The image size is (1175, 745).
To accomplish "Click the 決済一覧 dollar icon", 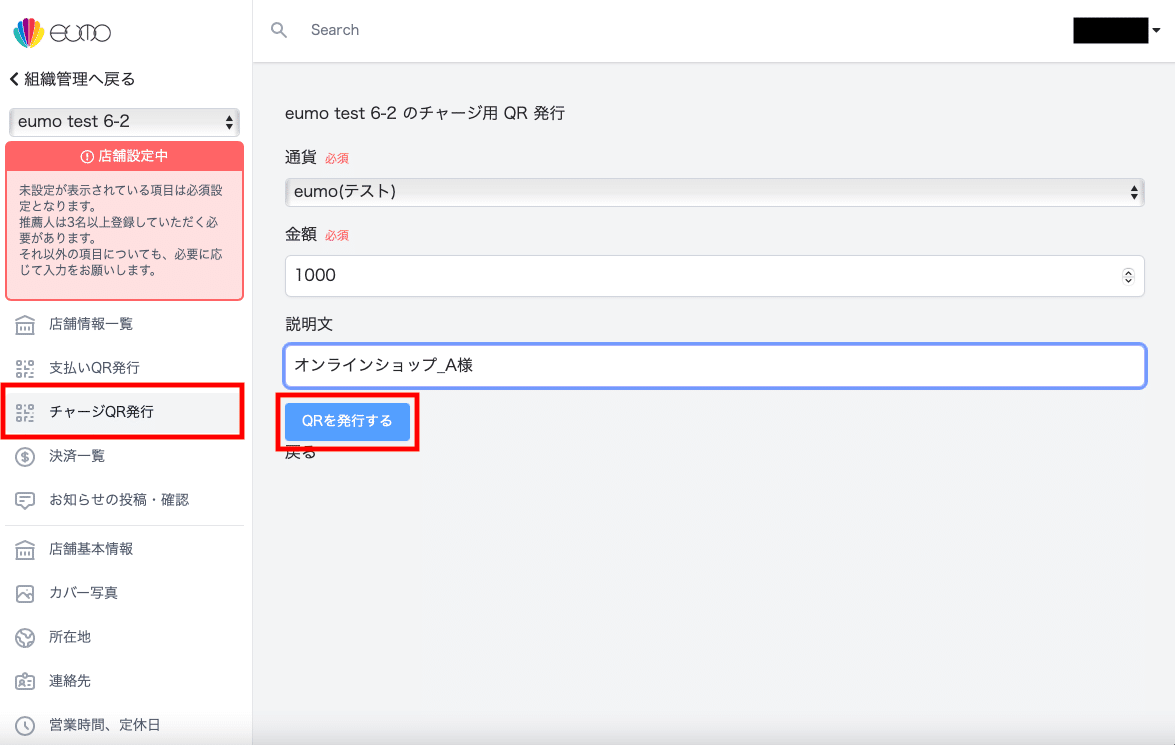I will [25, 456].
